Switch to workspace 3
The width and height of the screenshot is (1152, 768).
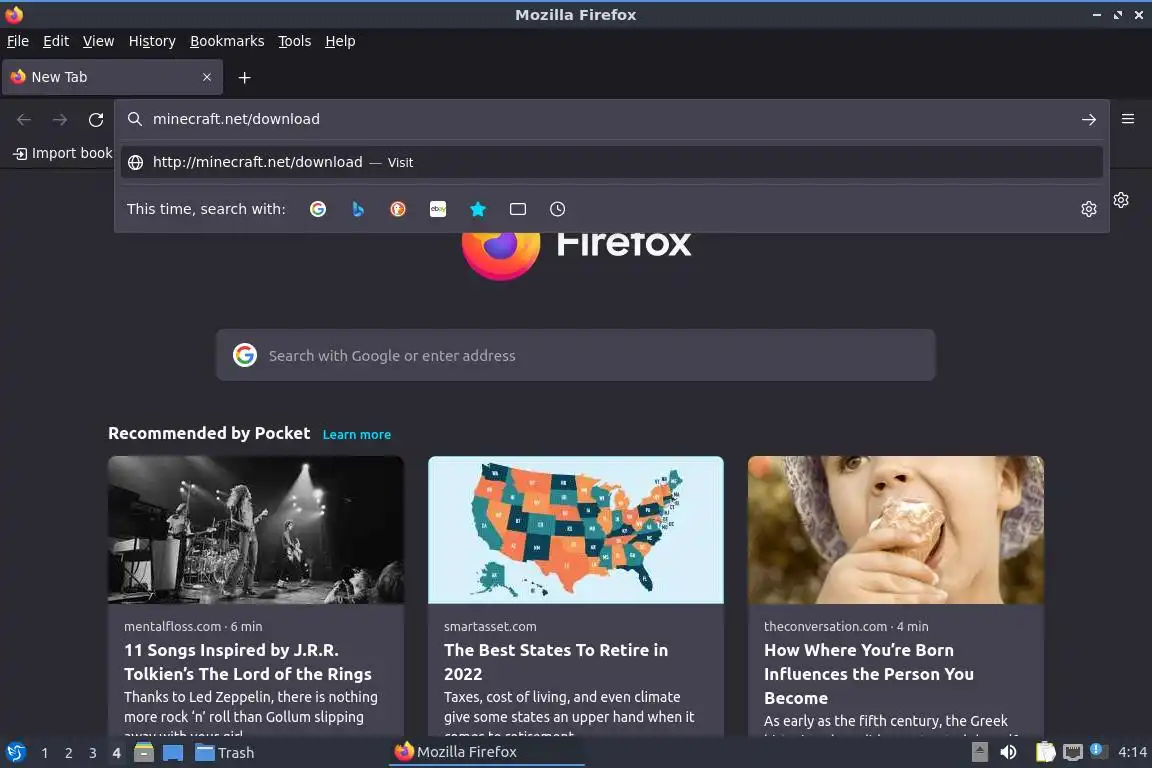(x=93, y=753)
